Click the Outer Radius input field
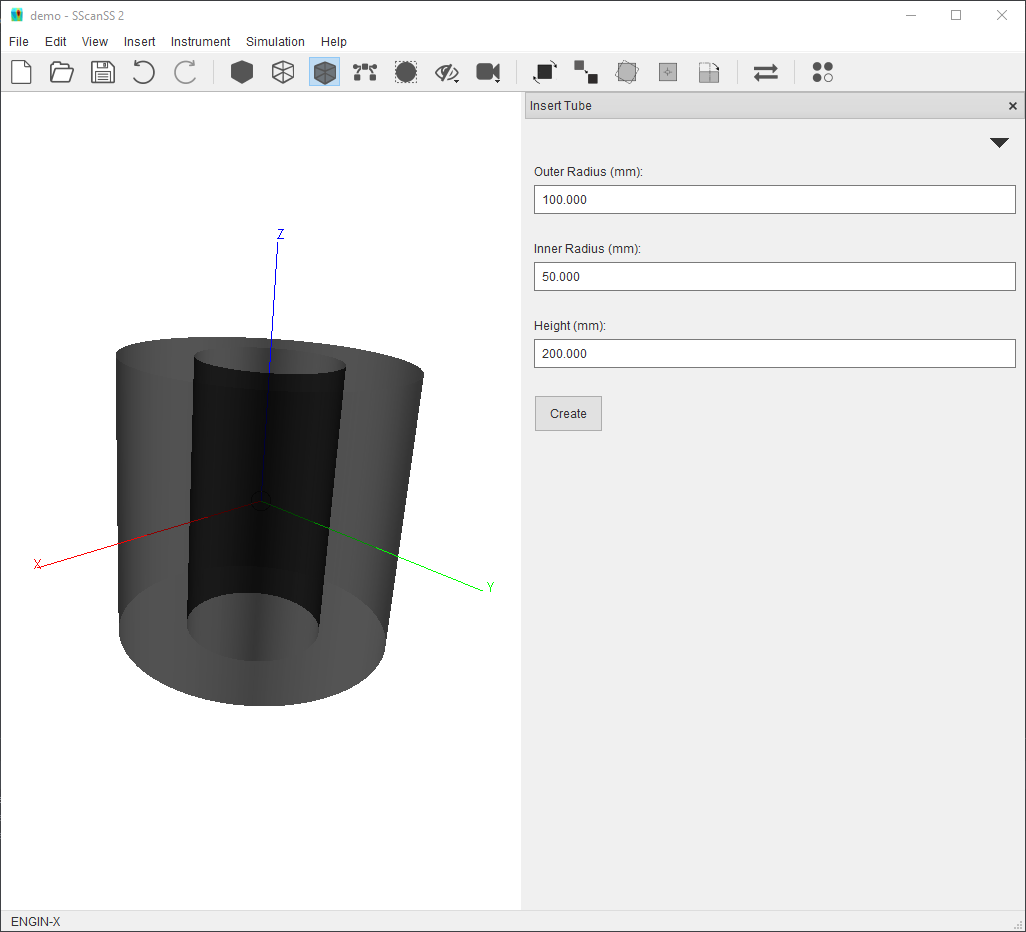 tap(774, 200)
